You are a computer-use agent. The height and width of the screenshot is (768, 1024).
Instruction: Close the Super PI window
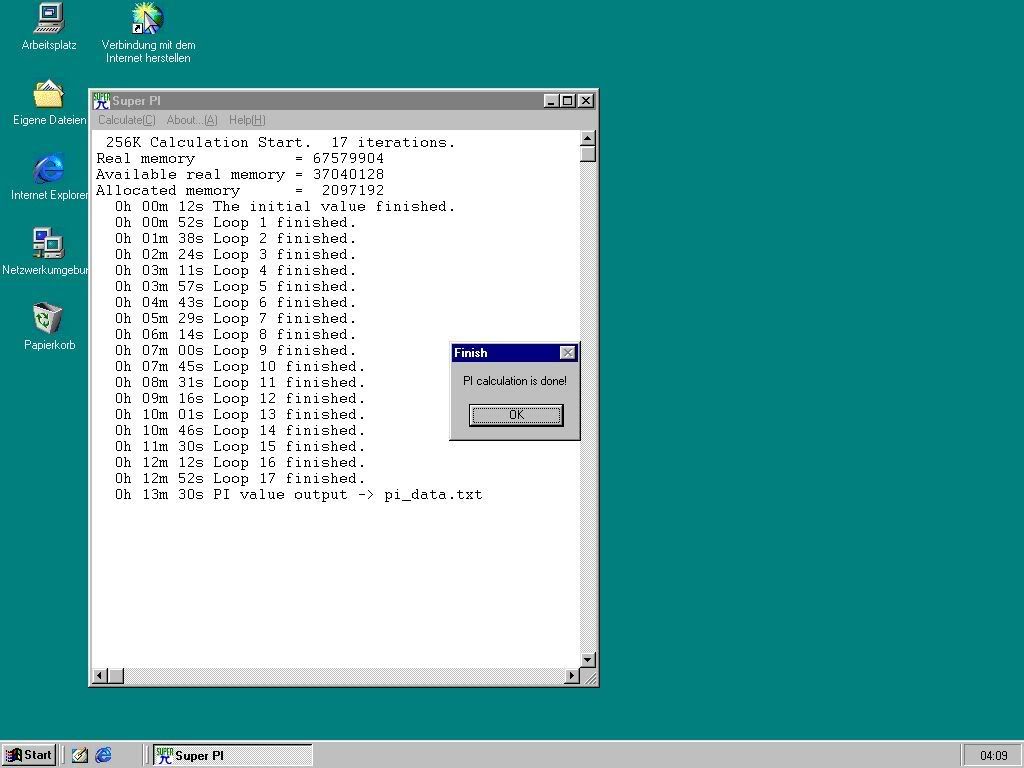coord(586,101)
